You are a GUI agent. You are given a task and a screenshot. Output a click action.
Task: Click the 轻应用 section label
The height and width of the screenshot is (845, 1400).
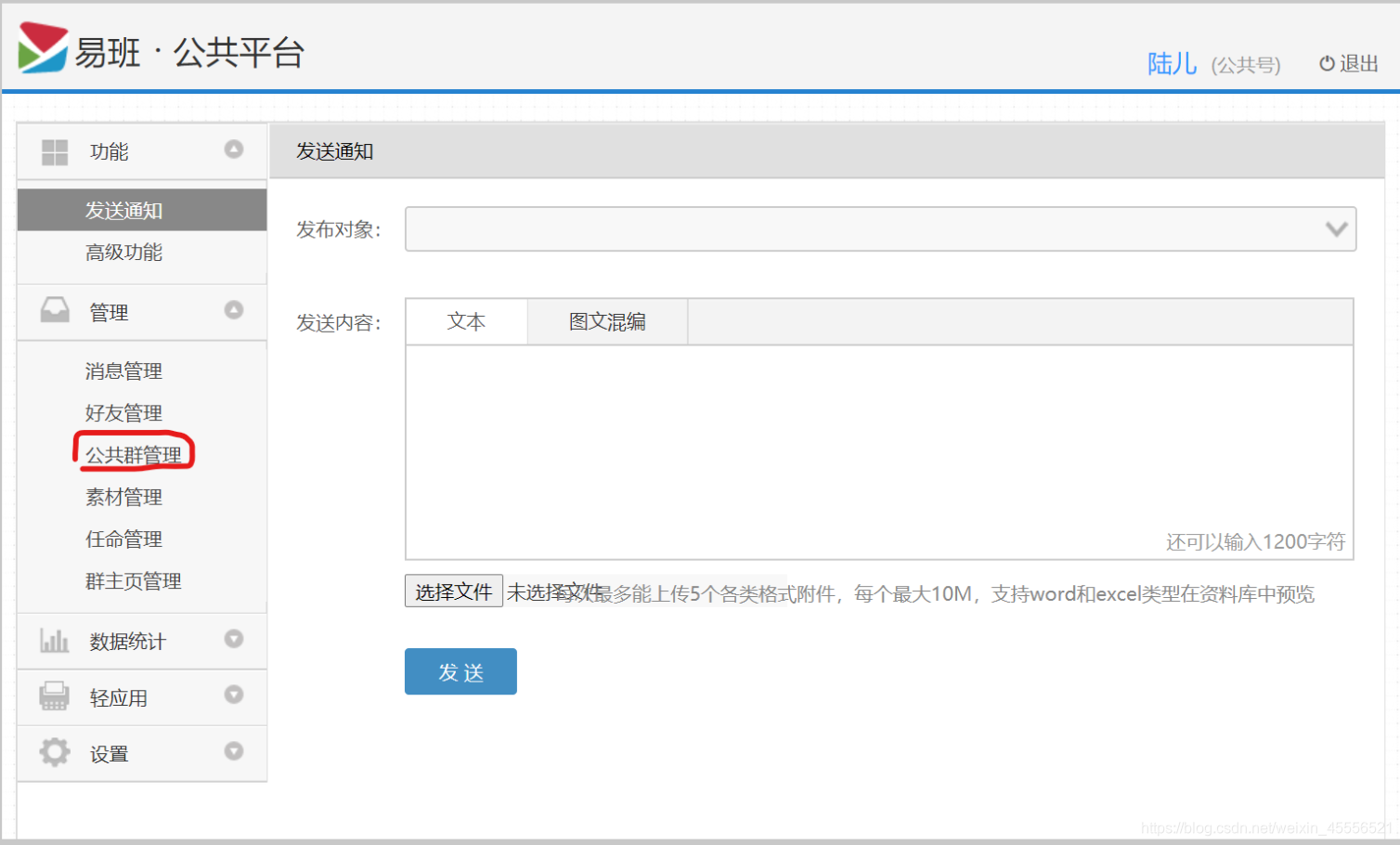coord(119,698)
